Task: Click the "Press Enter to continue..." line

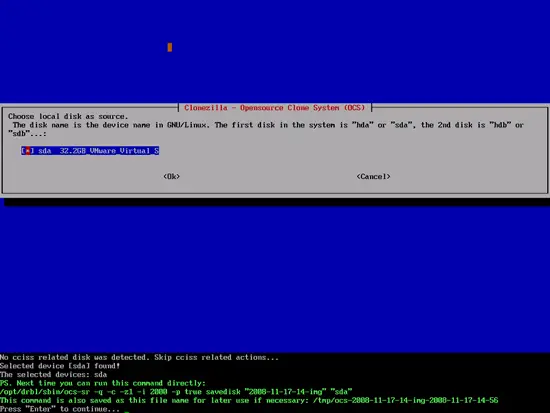Action: pyautogui.click(x=60, y=409)
